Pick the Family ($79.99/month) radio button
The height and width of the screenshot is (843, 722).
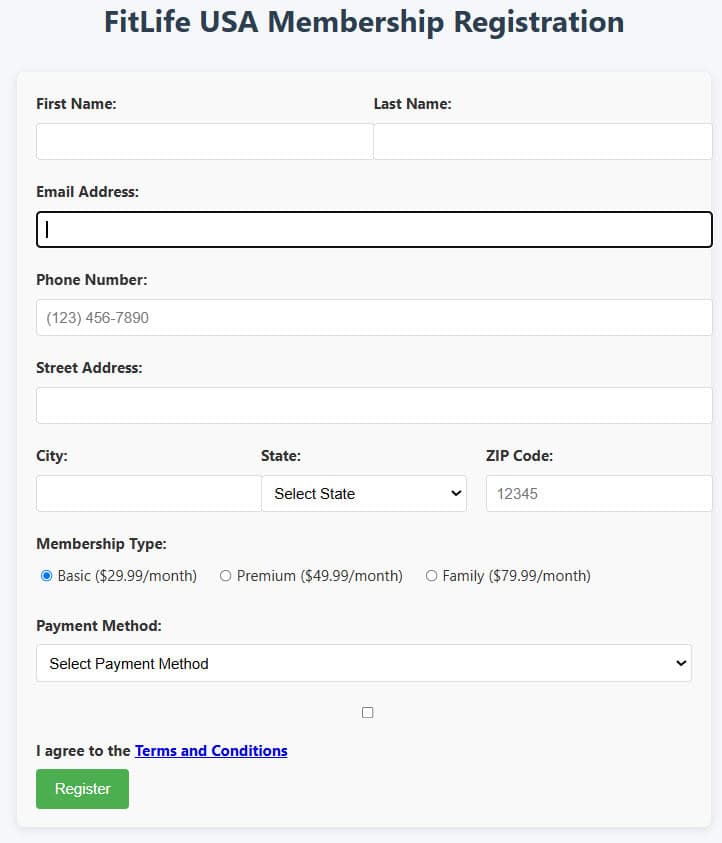click(x=432, y=576)
